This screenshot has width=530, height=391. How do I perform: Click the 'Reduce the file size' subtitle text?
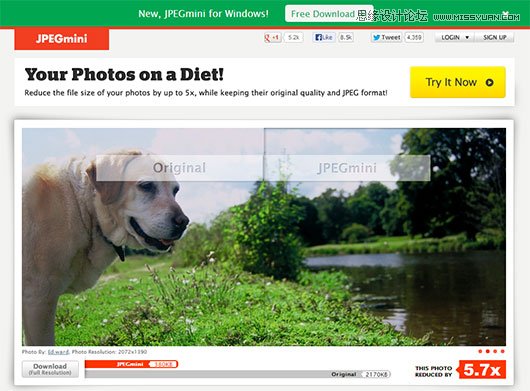(206, 93)
